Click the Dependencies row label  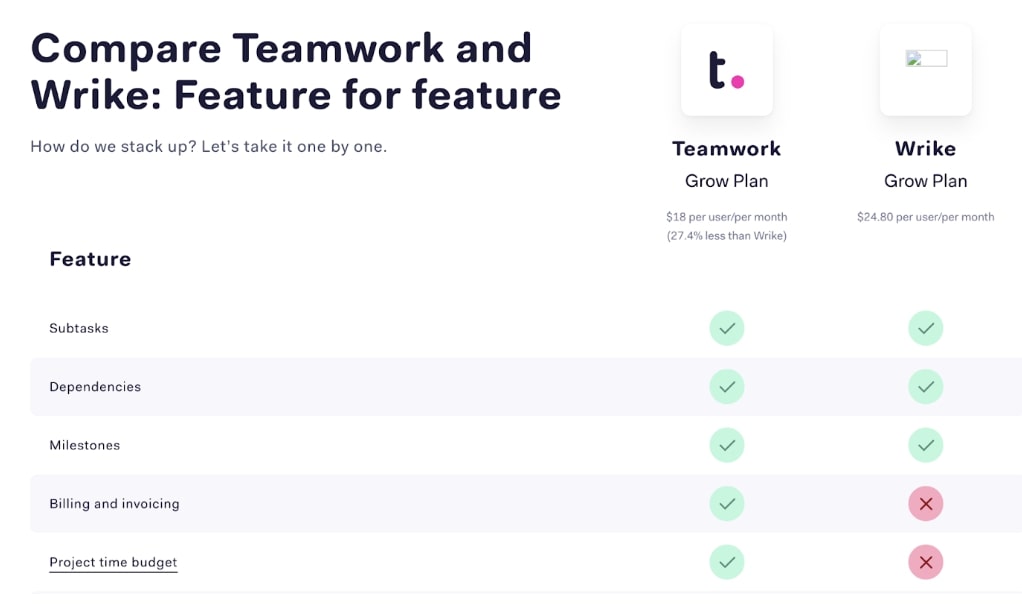click(x=95, y=387)
